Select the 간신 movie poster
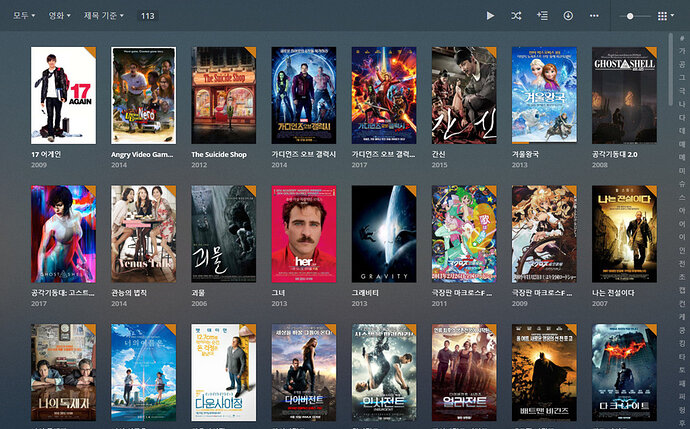Viewport: 690px width, 429px height. click(x=464, y=95)
